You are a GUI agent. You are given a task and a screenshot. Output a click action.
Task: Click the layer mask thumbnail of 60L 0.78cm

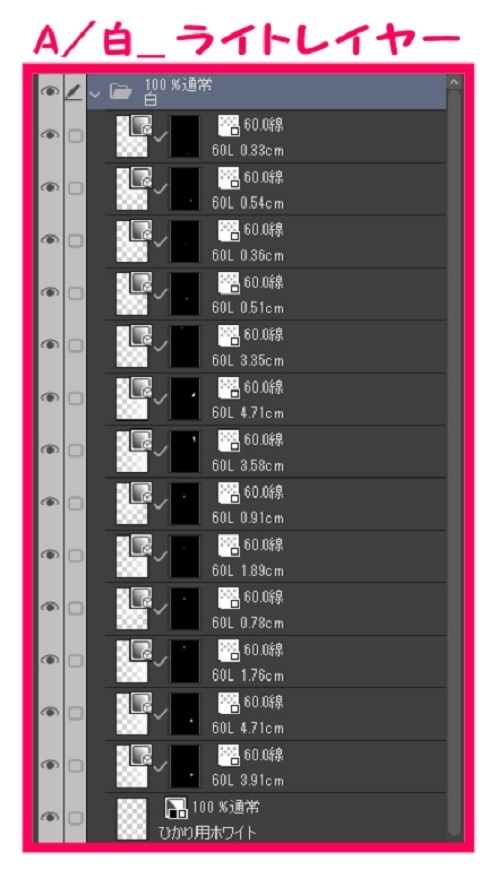click(x=185, y=607)
